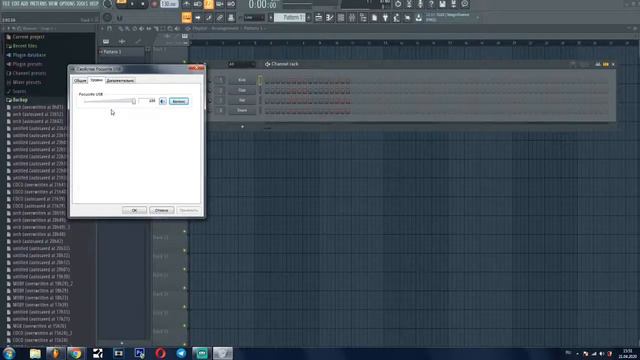Image resolution: width=640 pixels, height=360 pixels.
Task: Switch to the Дополнительно tab in the dialog
Action: pyautogui.click(x=120, y=81)
